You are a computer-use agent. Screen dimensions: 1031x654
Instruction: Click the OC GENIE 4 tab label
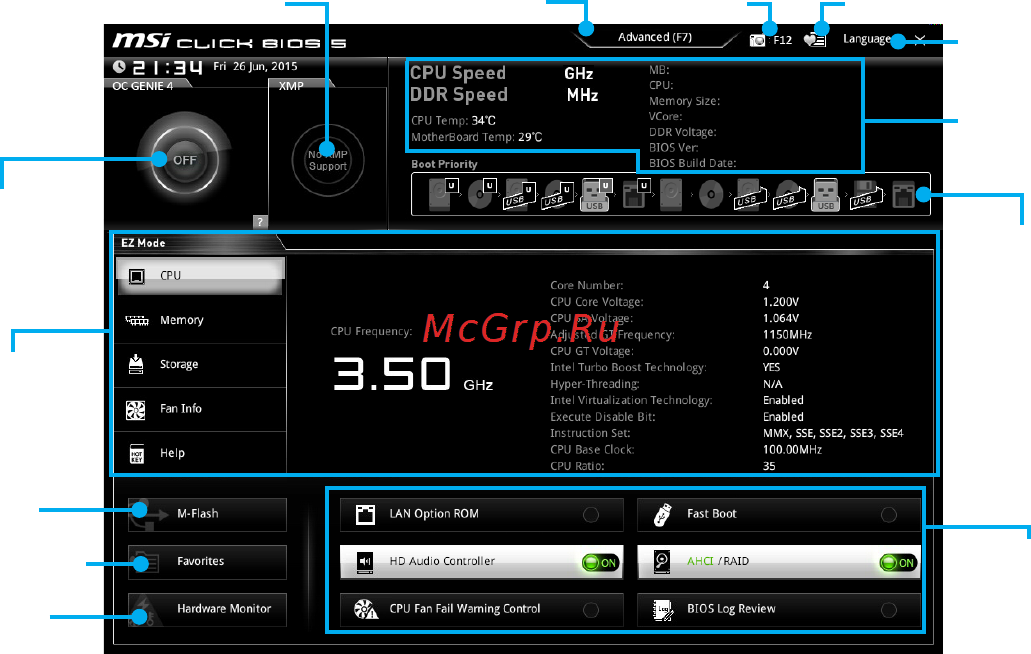tap(143, 86)
